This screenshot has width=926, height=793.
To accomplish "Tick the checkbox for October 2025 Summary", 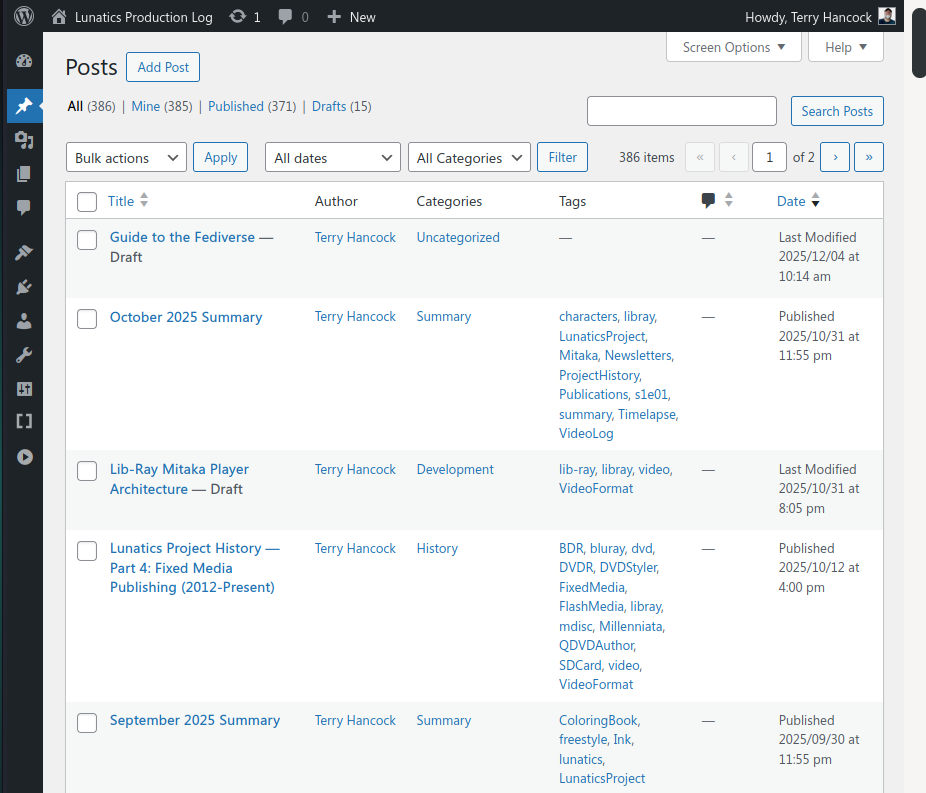I will pyautogui.click(x=87, y=318).
